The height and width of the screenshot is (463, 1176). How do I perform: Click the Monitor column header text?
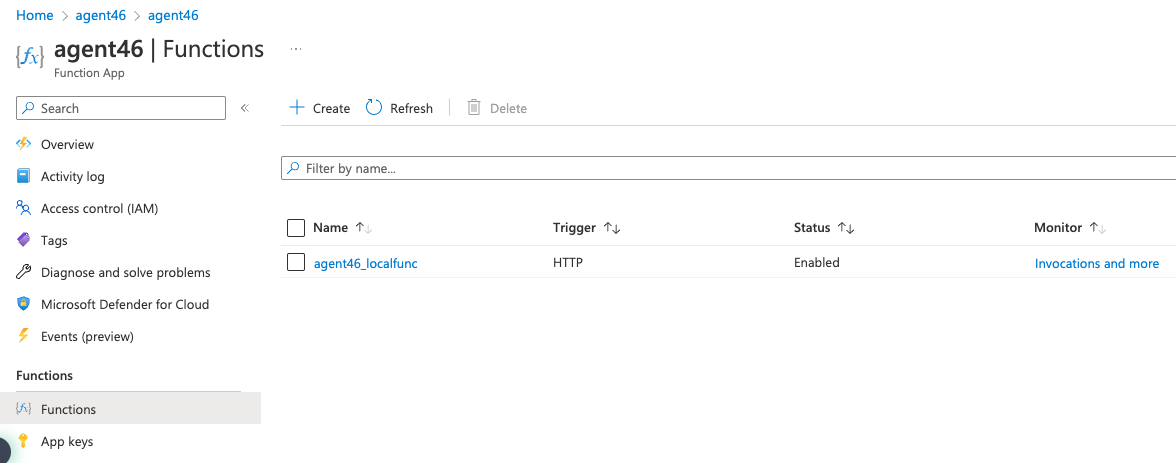point(1058,227)
